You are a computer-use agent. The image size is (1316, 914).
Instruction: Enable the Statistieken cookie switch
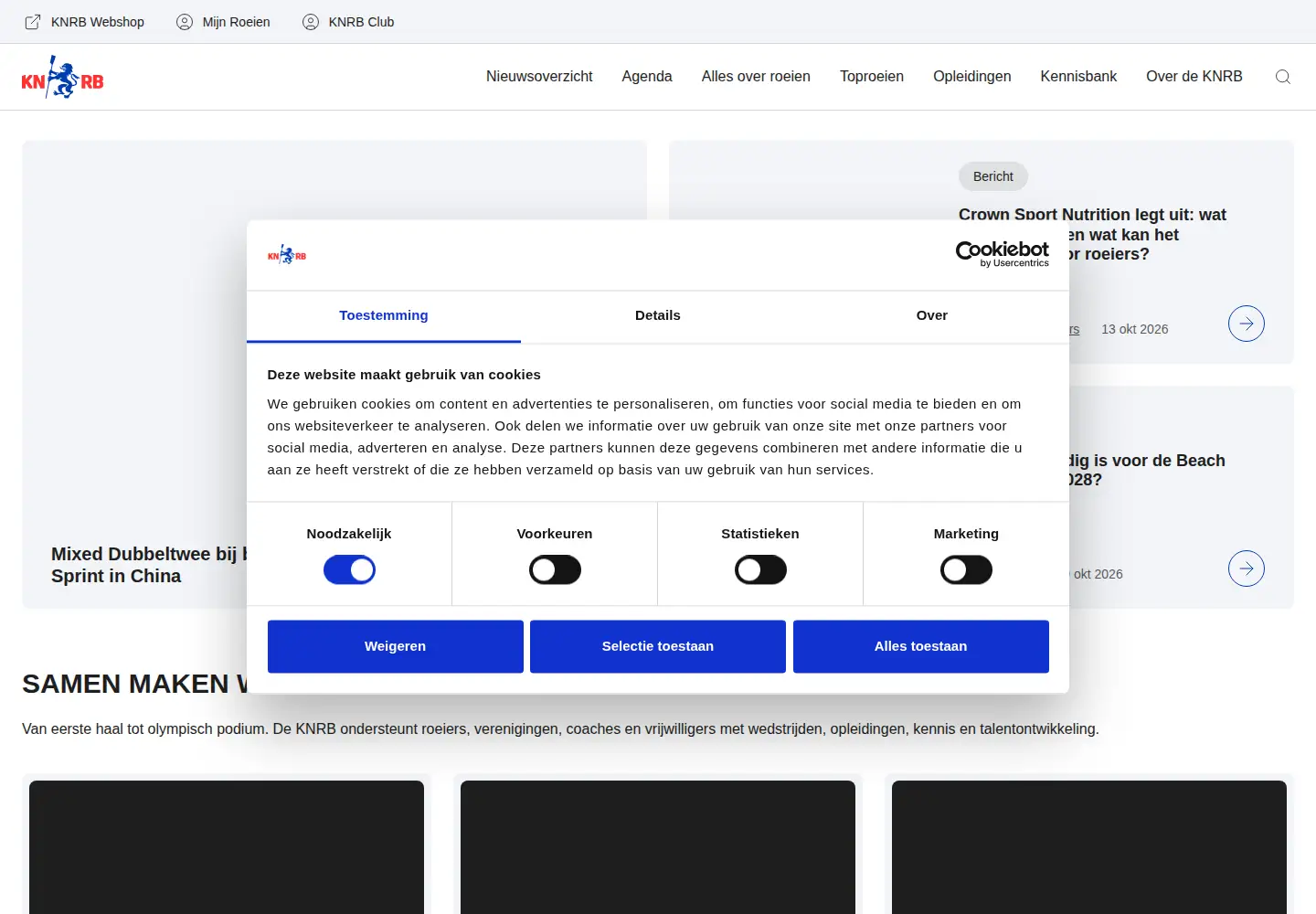pyautogui.click(x=760, y=570)
